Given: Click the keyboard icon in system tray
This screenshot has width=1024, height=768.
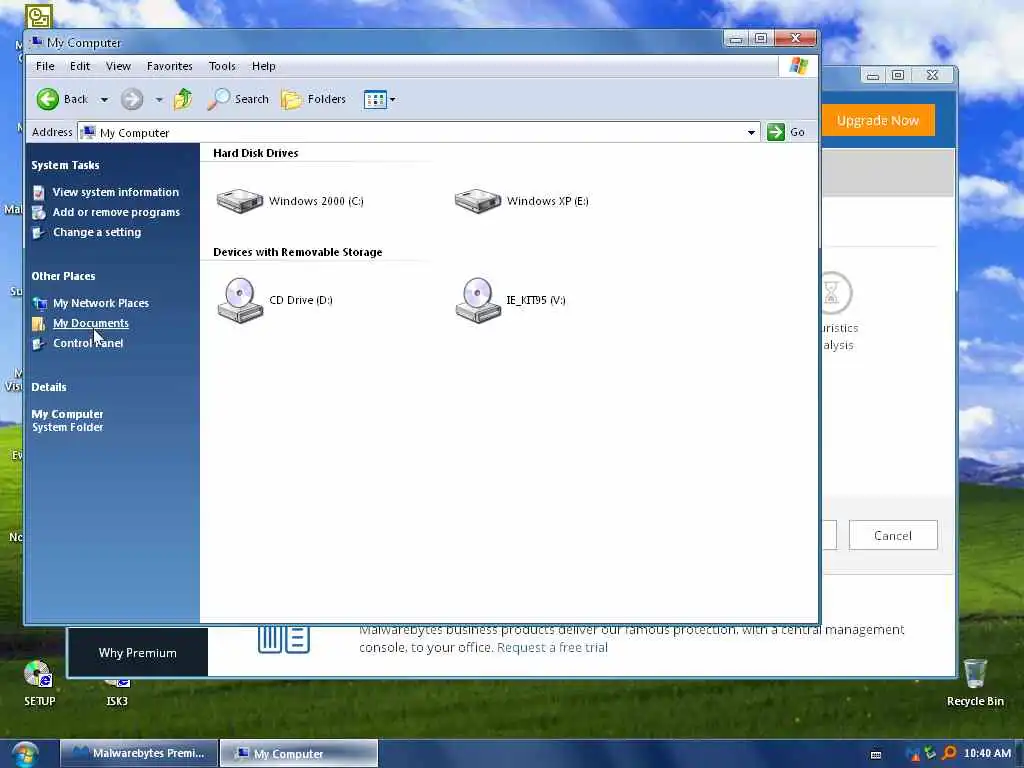Looking at the screenshot, I should point(876,754).
